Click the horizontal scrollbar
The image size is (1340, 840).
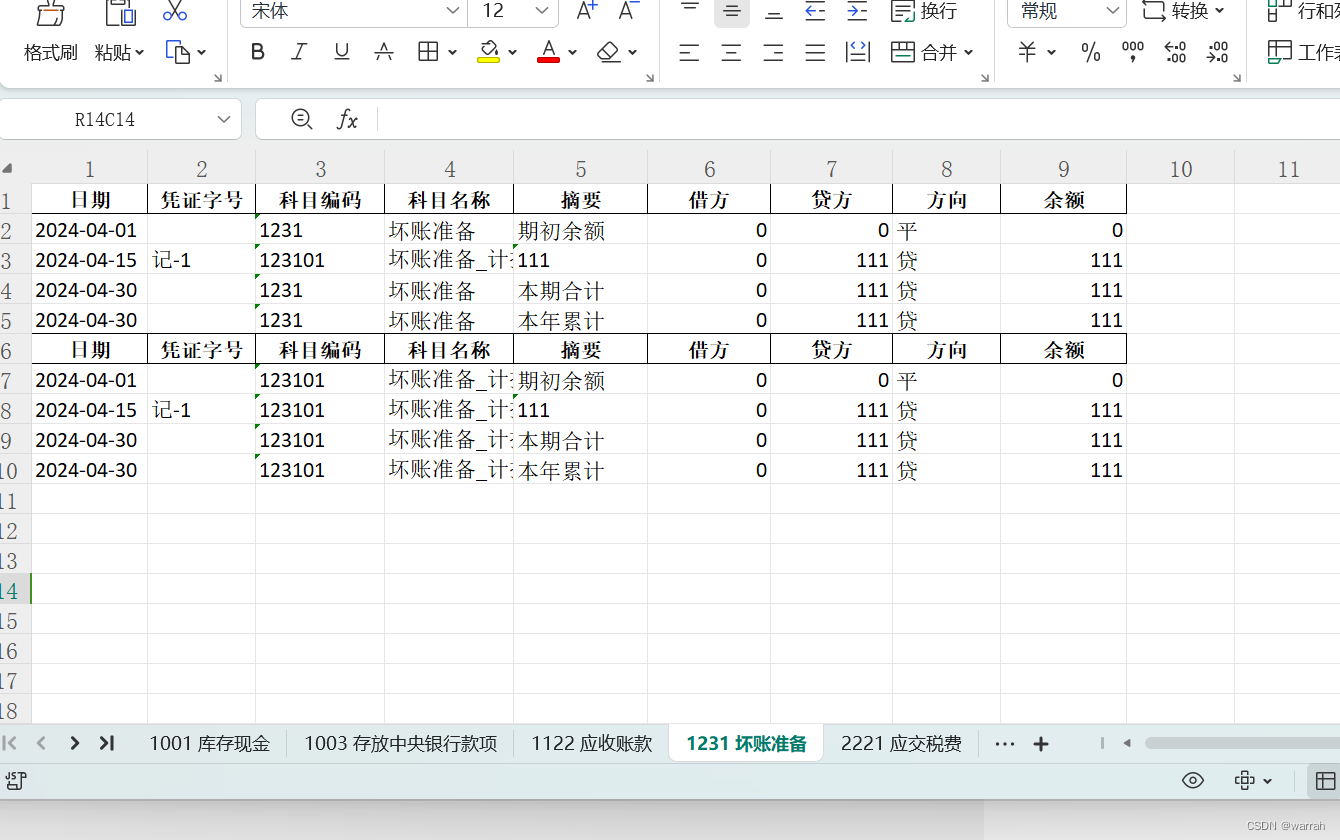(x=1242, y=743)
